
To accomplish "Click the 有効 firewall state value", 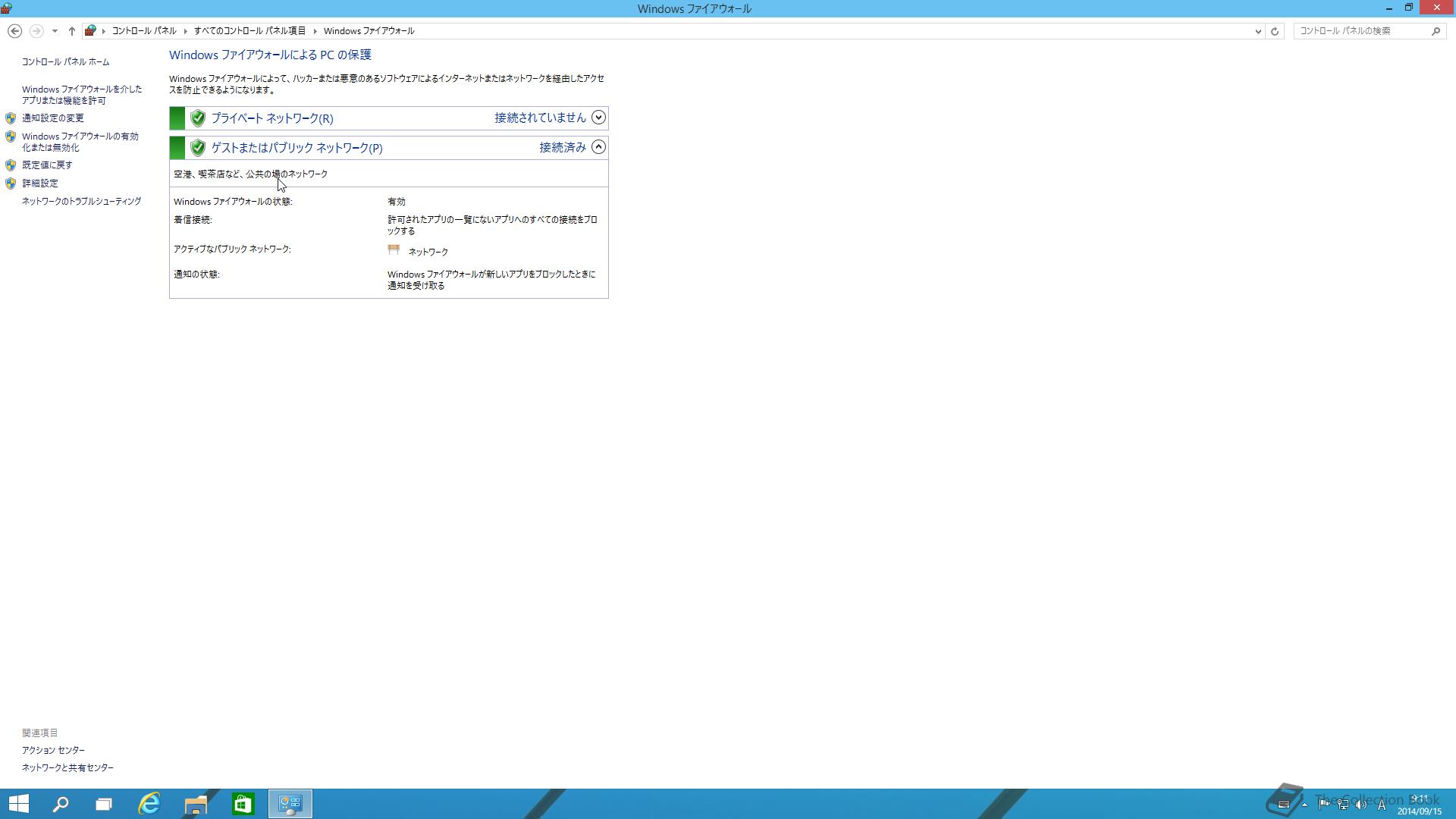I will click(397, 202).
